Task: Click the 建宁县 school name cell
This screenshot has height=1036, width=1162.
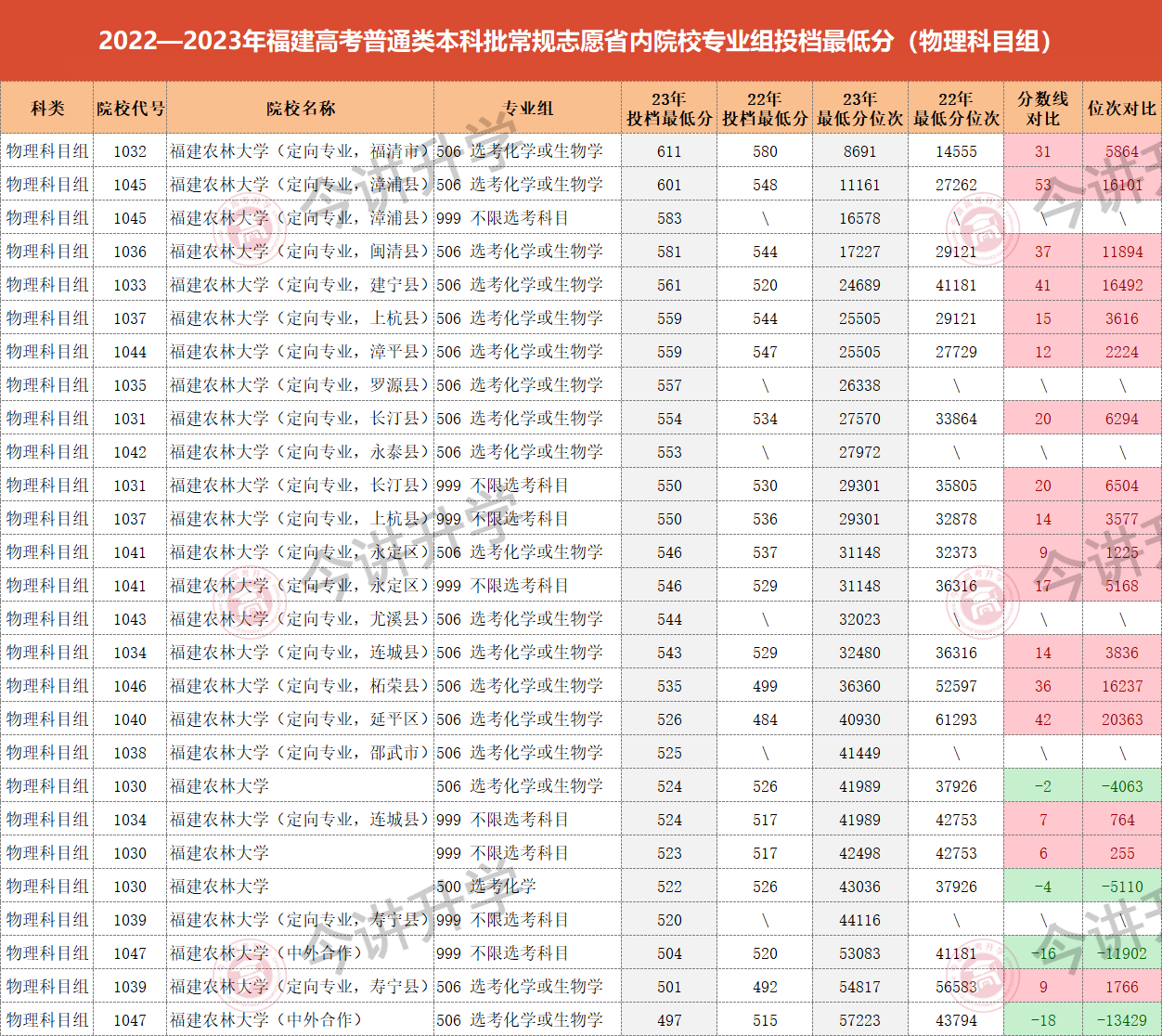Action: [x=301, y=285]
